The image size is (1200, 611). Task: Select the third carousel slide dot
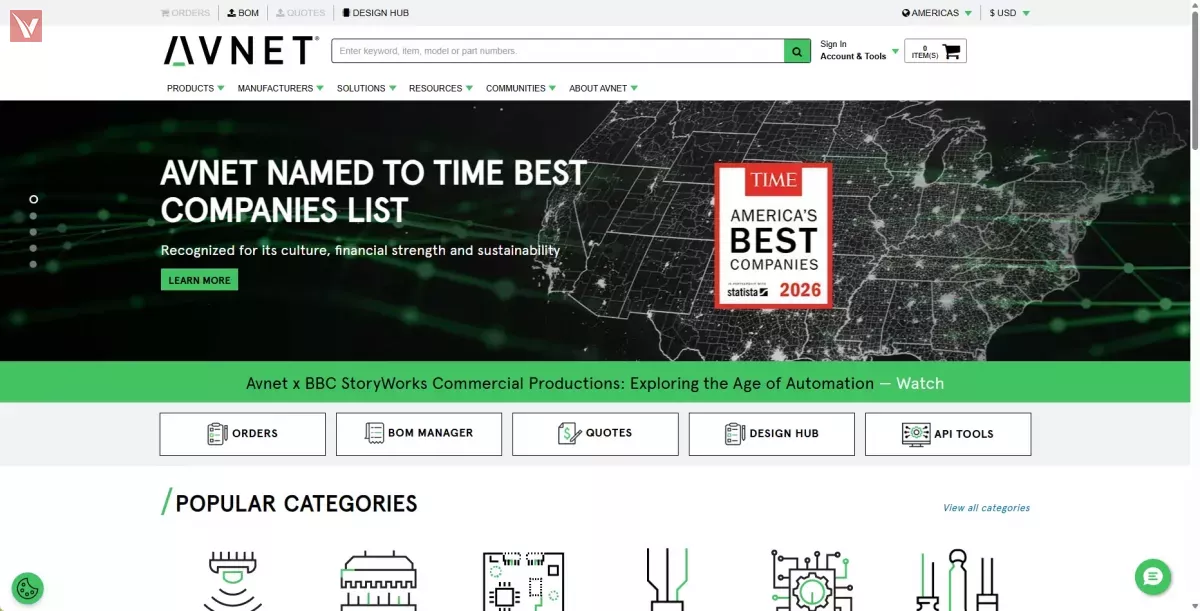point(33,232)
